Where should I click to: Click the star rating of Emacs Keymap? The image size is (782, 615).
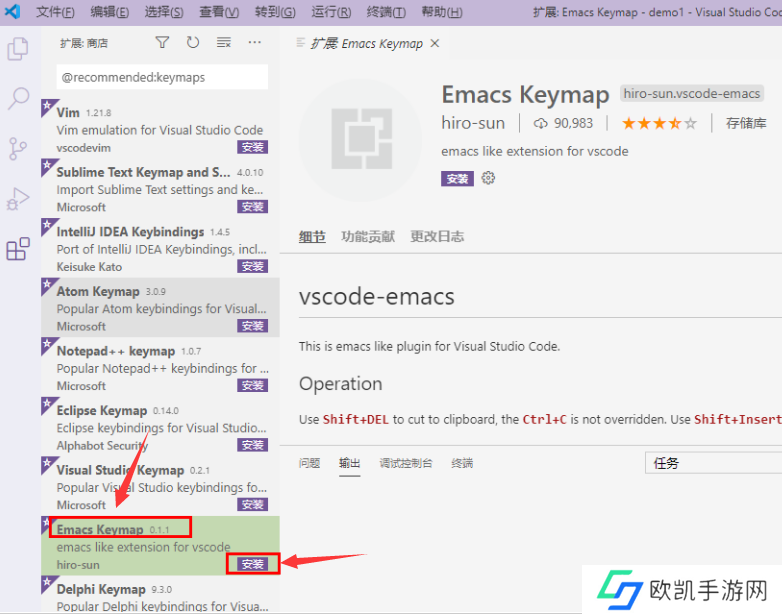click(x=659, y=123)
